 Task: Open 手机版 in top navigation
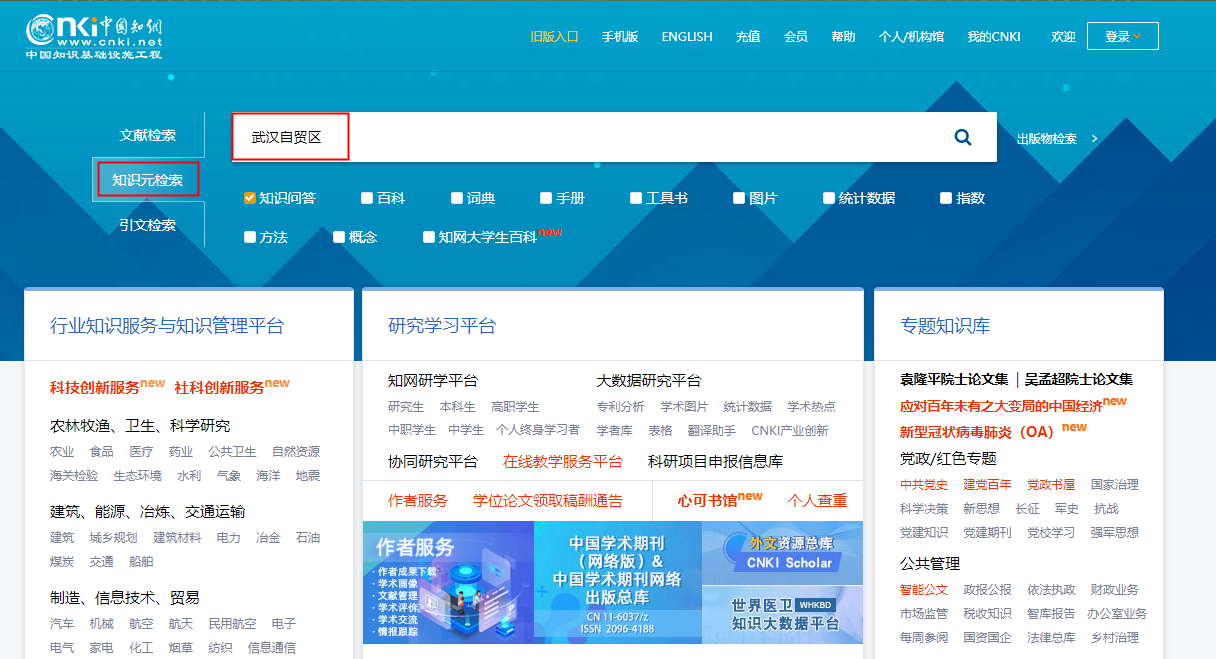[x=620, y=36]
